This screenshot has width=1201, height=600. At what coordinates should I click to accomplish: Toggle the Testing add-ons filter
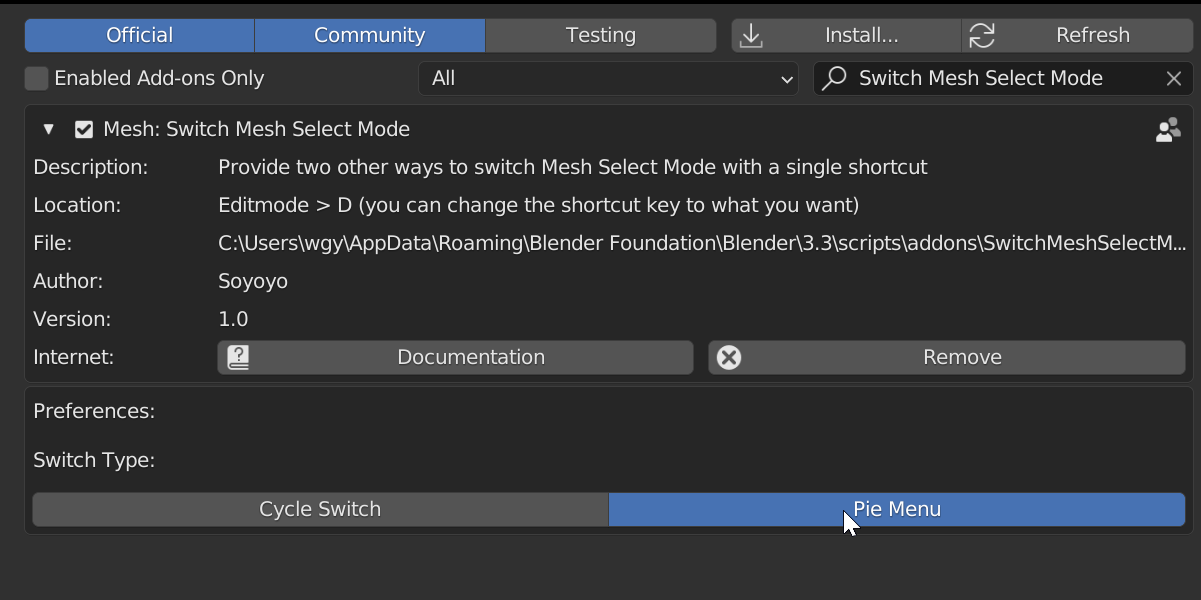coord(601,35)
